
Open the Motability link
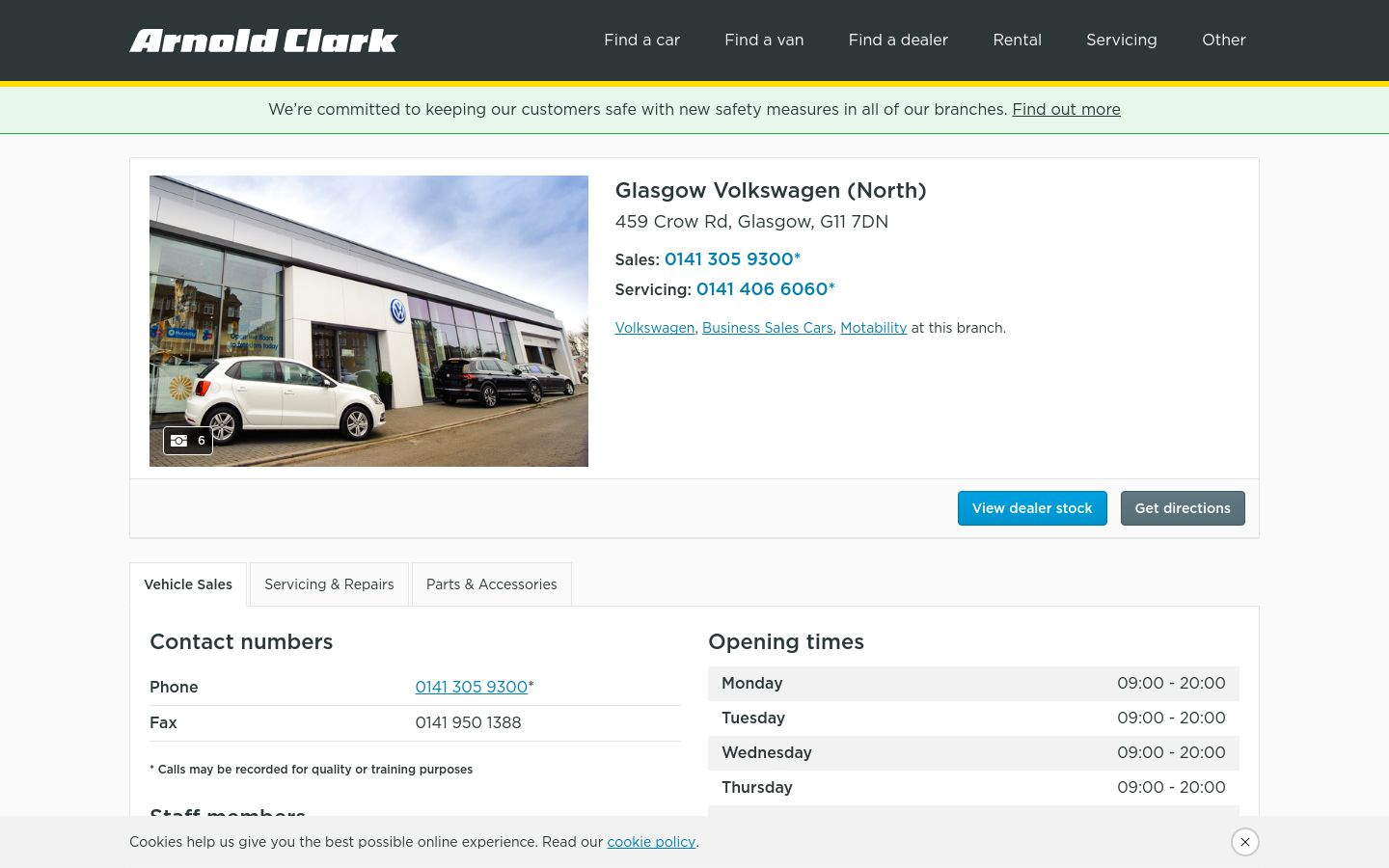point(874,328)
